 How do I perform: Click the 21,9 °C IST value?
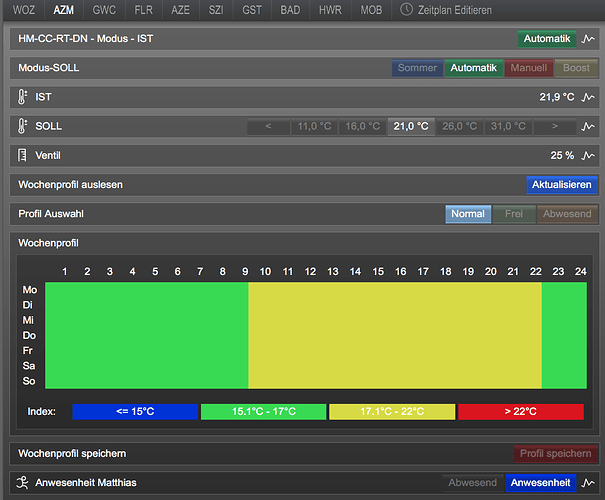coord(557,97)
